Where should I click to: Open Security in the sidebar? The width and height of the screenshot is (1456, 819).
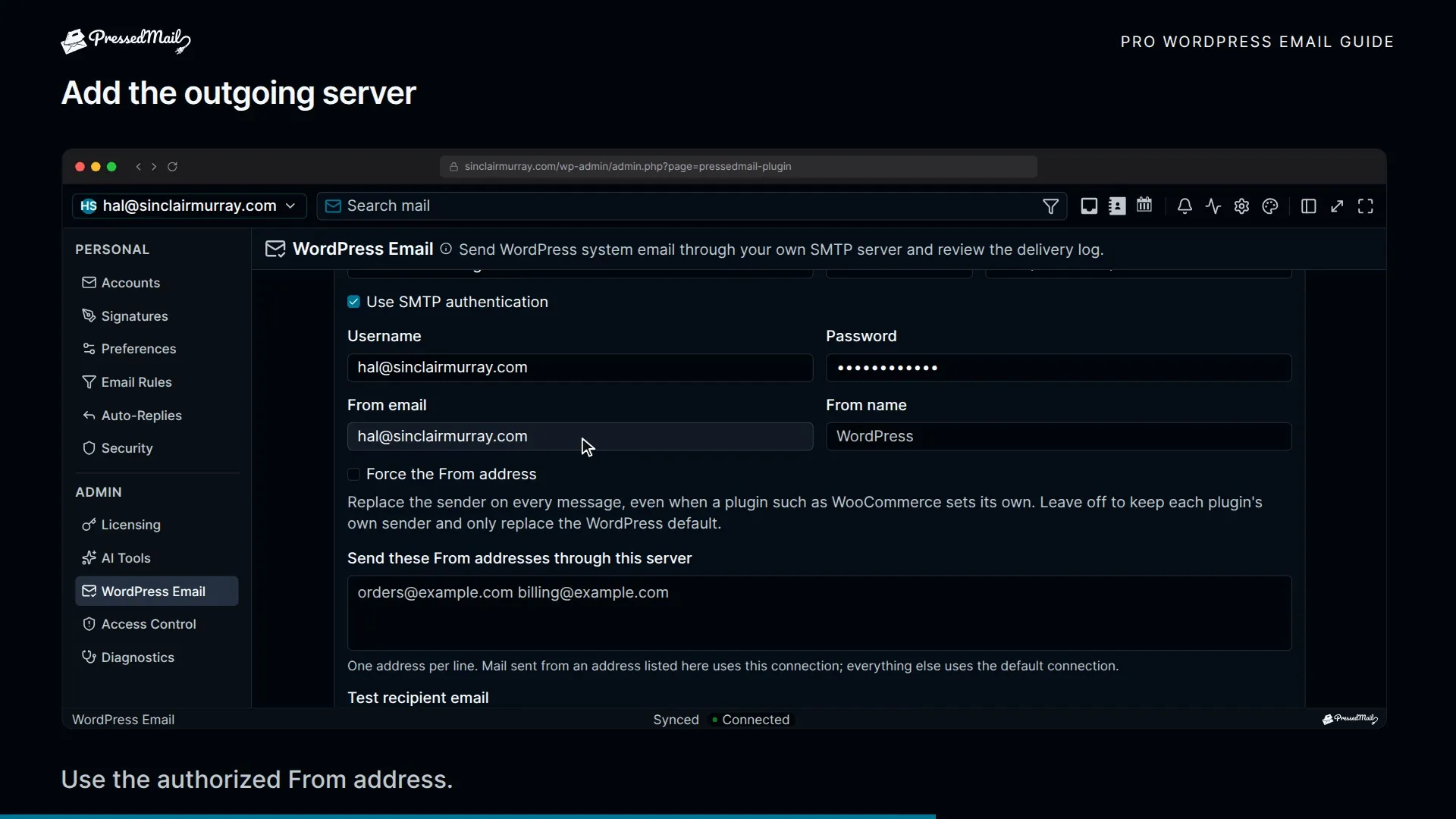coord(157,448)
